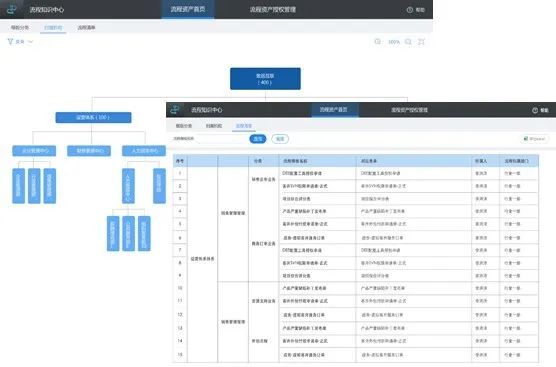Click the filter funnel icon in the back window

[x=10, y=41]
